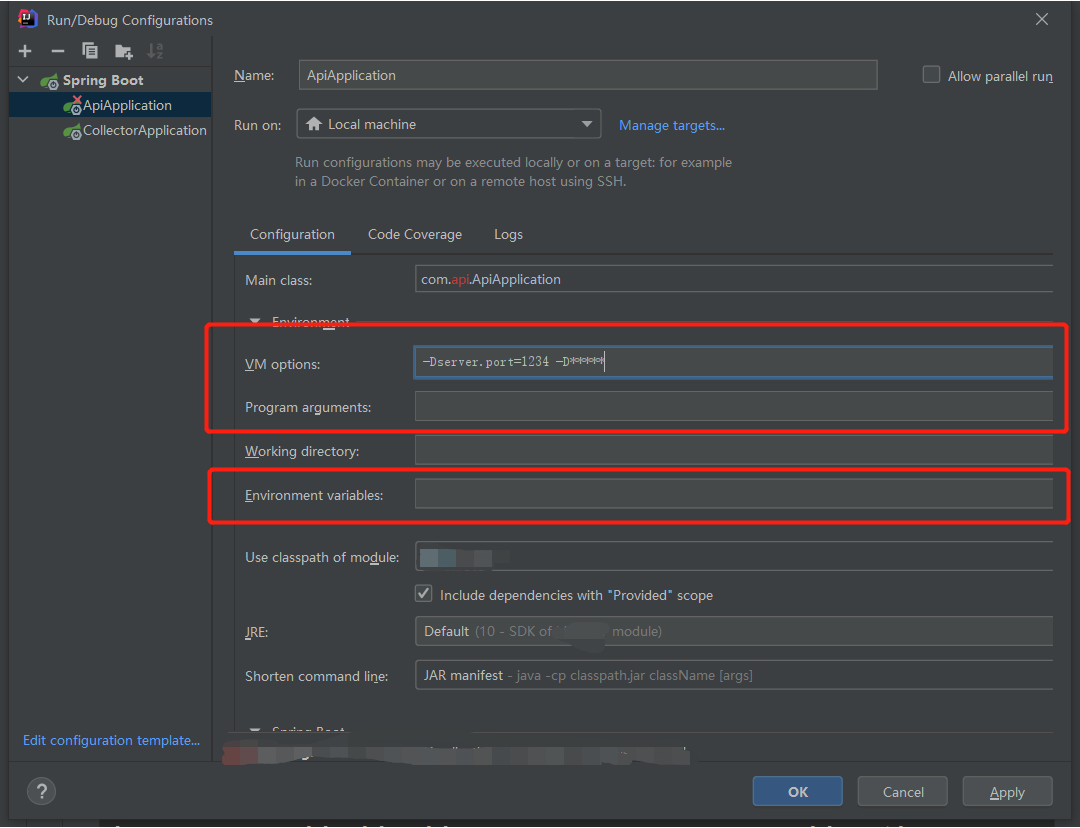The width and height of the screenshot is (1080, 828).
Task: Sort configurations alphabetically
Action: tap(155, 51)
